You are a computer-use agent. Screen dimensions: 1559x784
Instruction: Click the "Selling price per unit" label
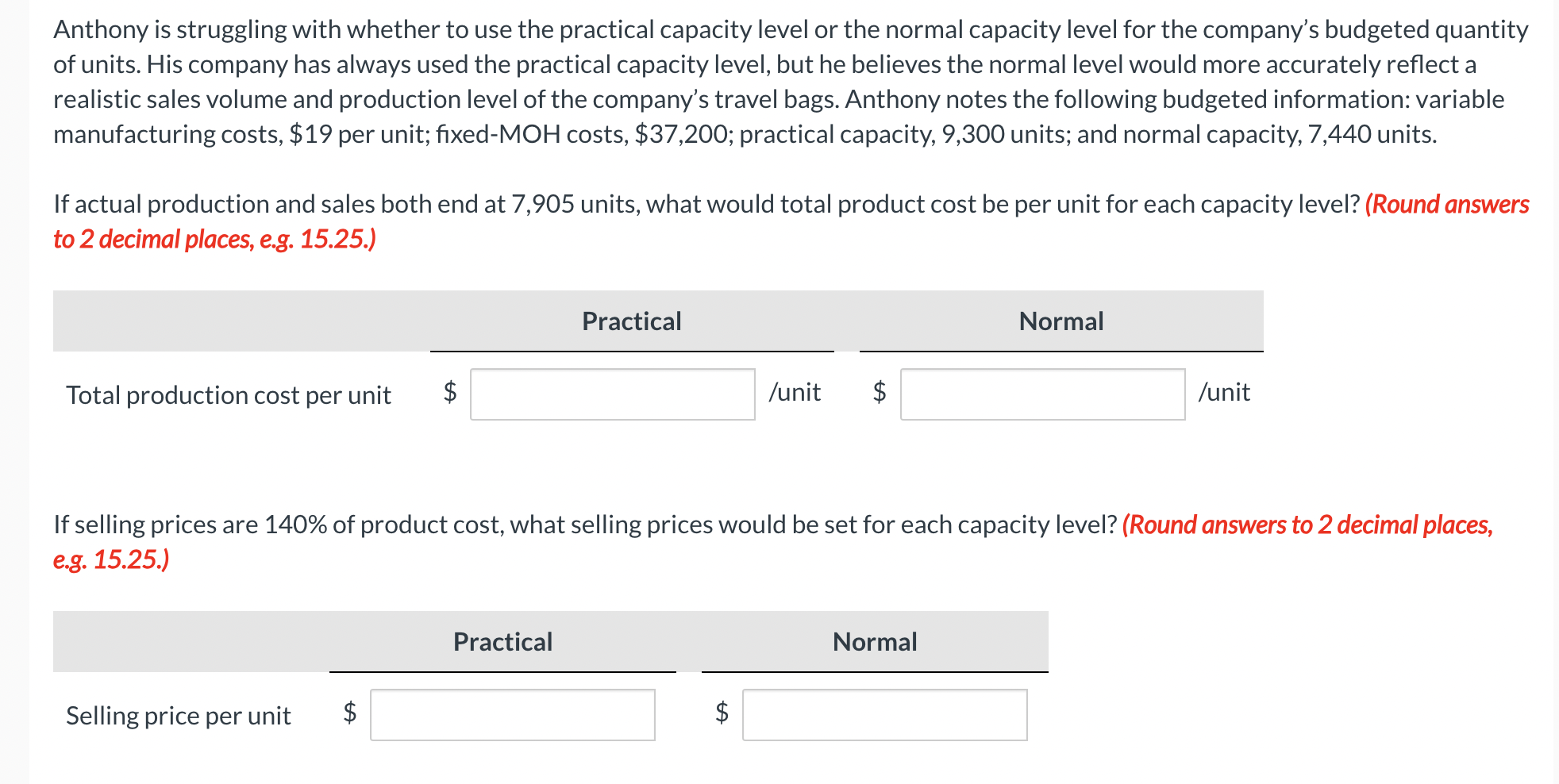click(179, 716)
